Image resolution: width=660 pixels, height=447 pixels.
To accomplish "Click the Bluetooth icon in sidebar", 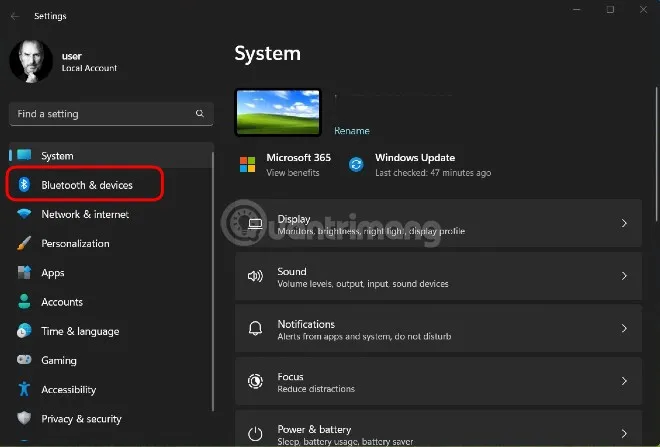I will pyautogui.click(x=23, y=185).
